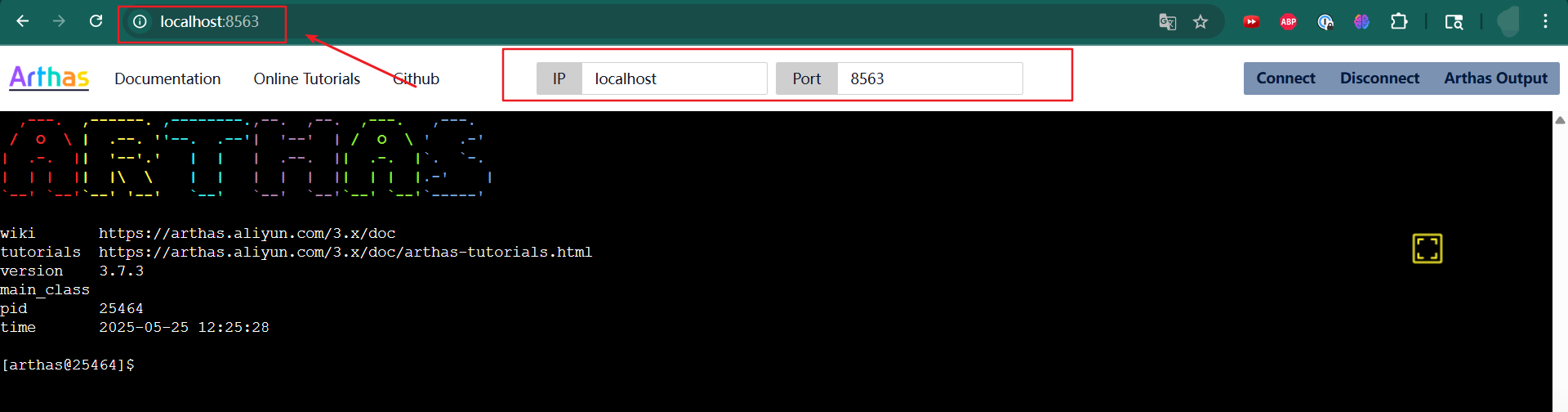The width and height of the screenshot is (1568, 412).
Task: Open Chrome three-dot menu
Action: 1545,21
